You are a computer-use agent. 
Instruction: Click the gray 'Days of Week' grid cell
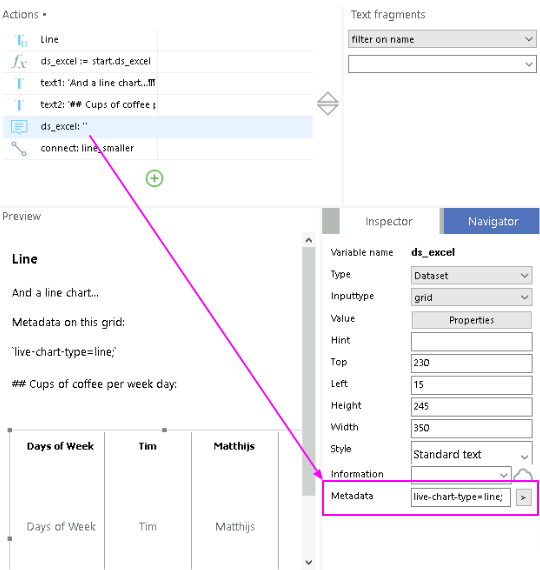tap(61, 527)
